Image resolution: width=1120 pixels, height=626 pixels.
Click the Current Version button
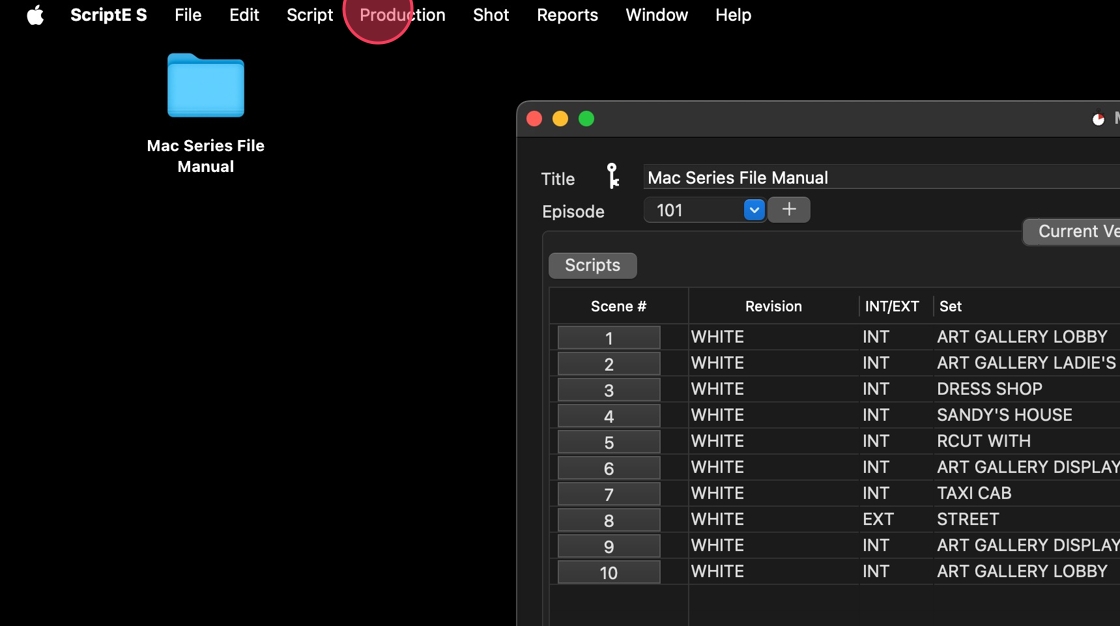[x=1072, y=232]
